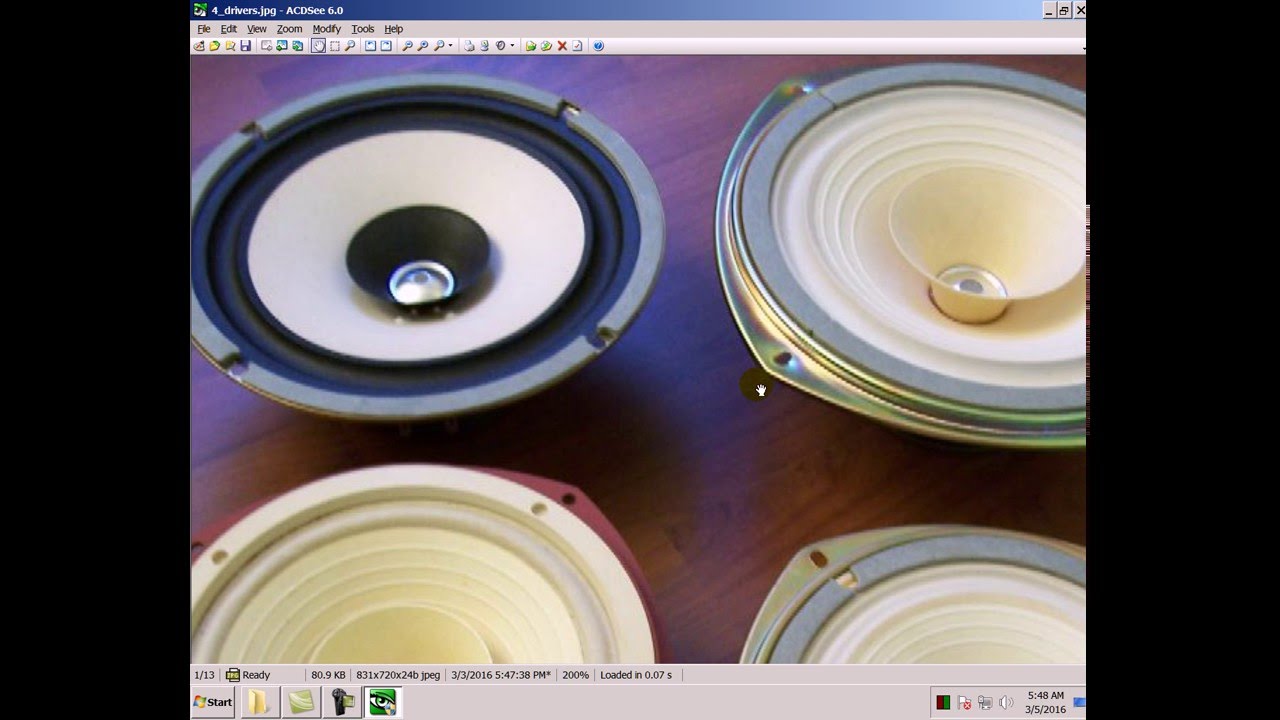Viewport: 1280px width, 720px height.
Task: Open the image properties page icon
Action: coord(577,46)
